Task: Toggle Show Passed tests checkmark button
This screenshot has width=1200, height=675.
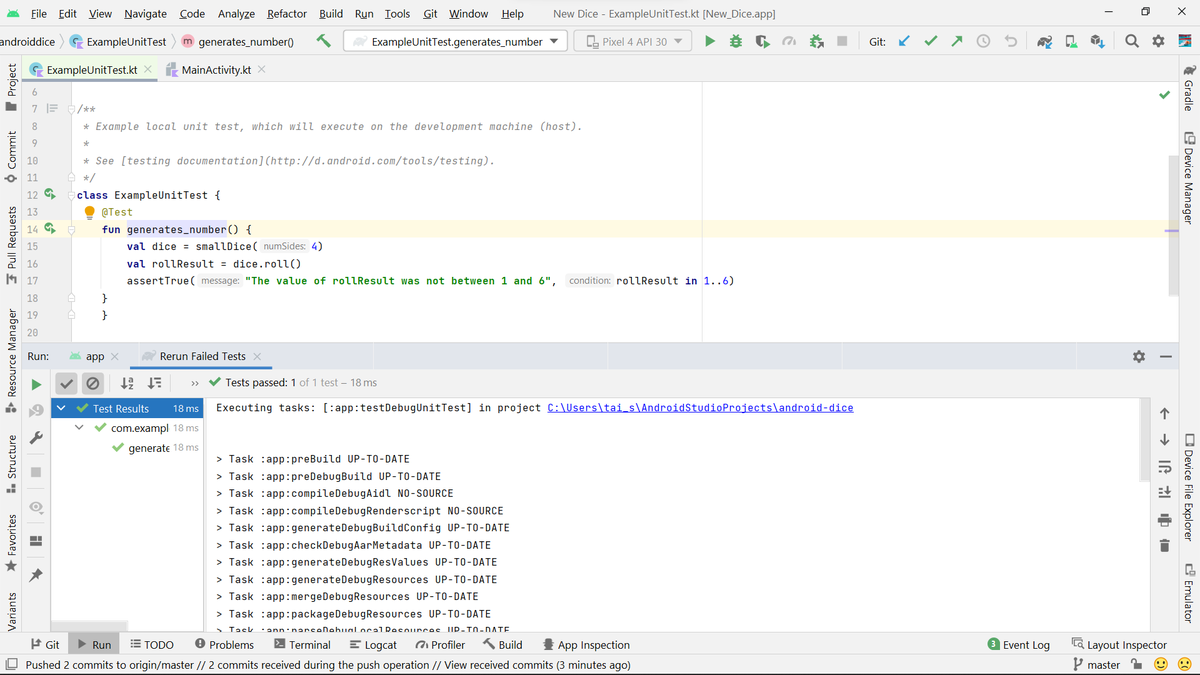Action: click(66, 383)
